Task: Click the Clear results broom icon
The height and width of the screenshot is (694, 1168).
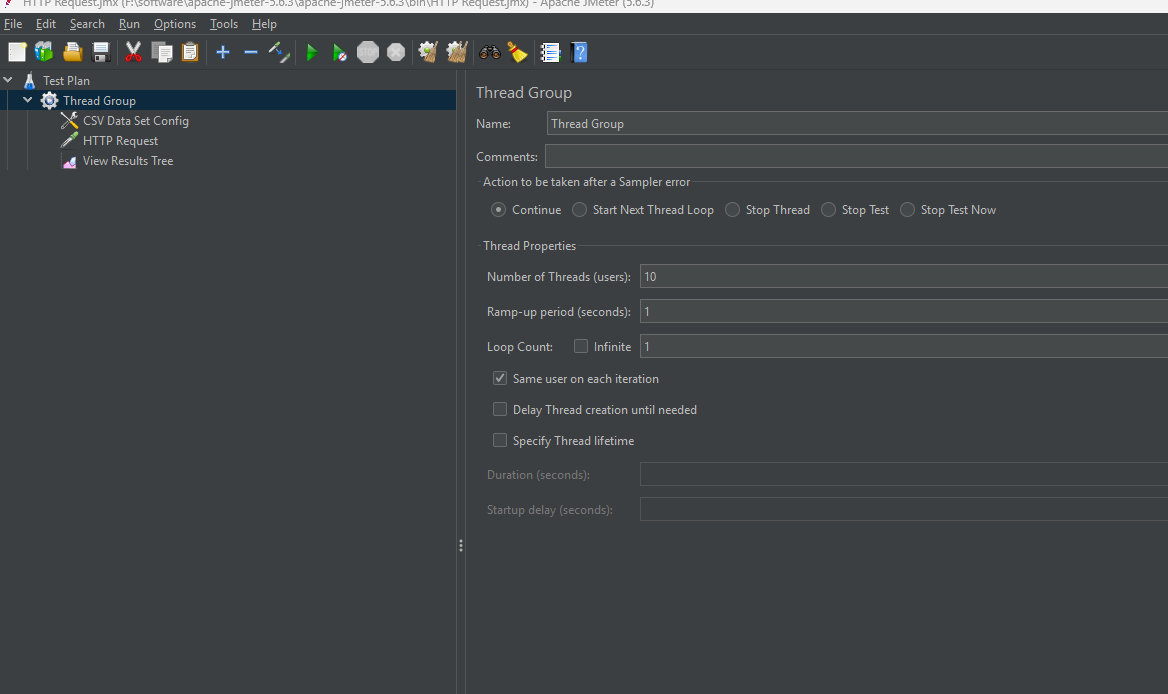Action: tap(428, 52)
